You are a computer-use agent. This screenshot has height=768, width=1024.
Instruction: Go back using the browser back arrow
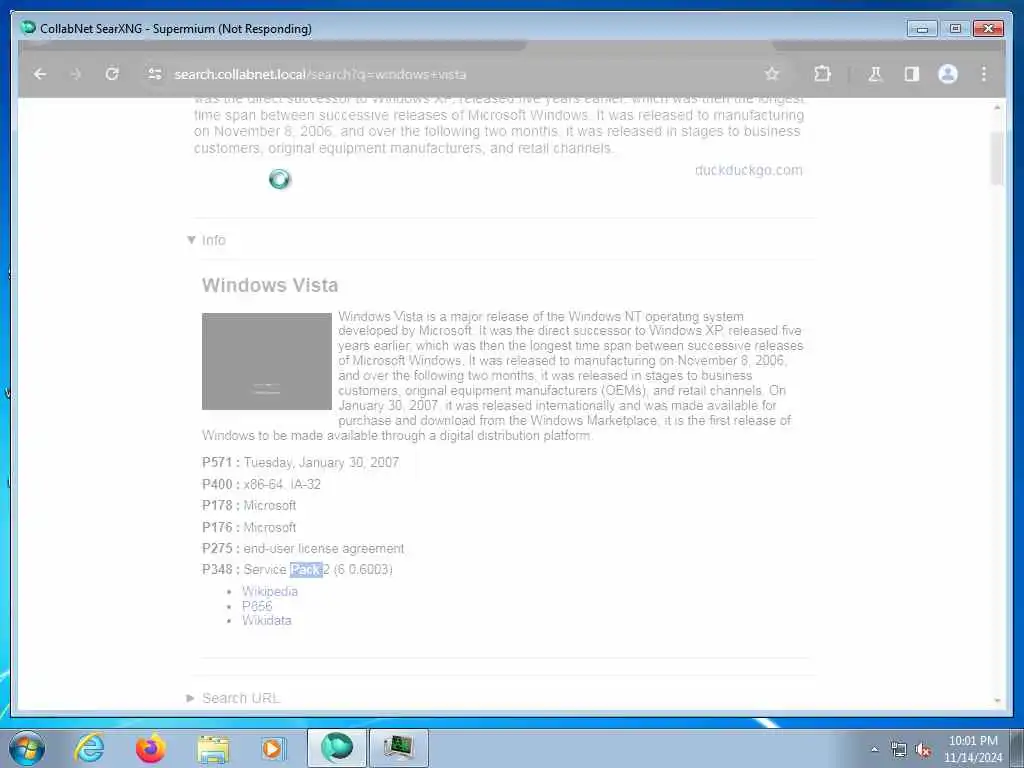coord(40,74)
